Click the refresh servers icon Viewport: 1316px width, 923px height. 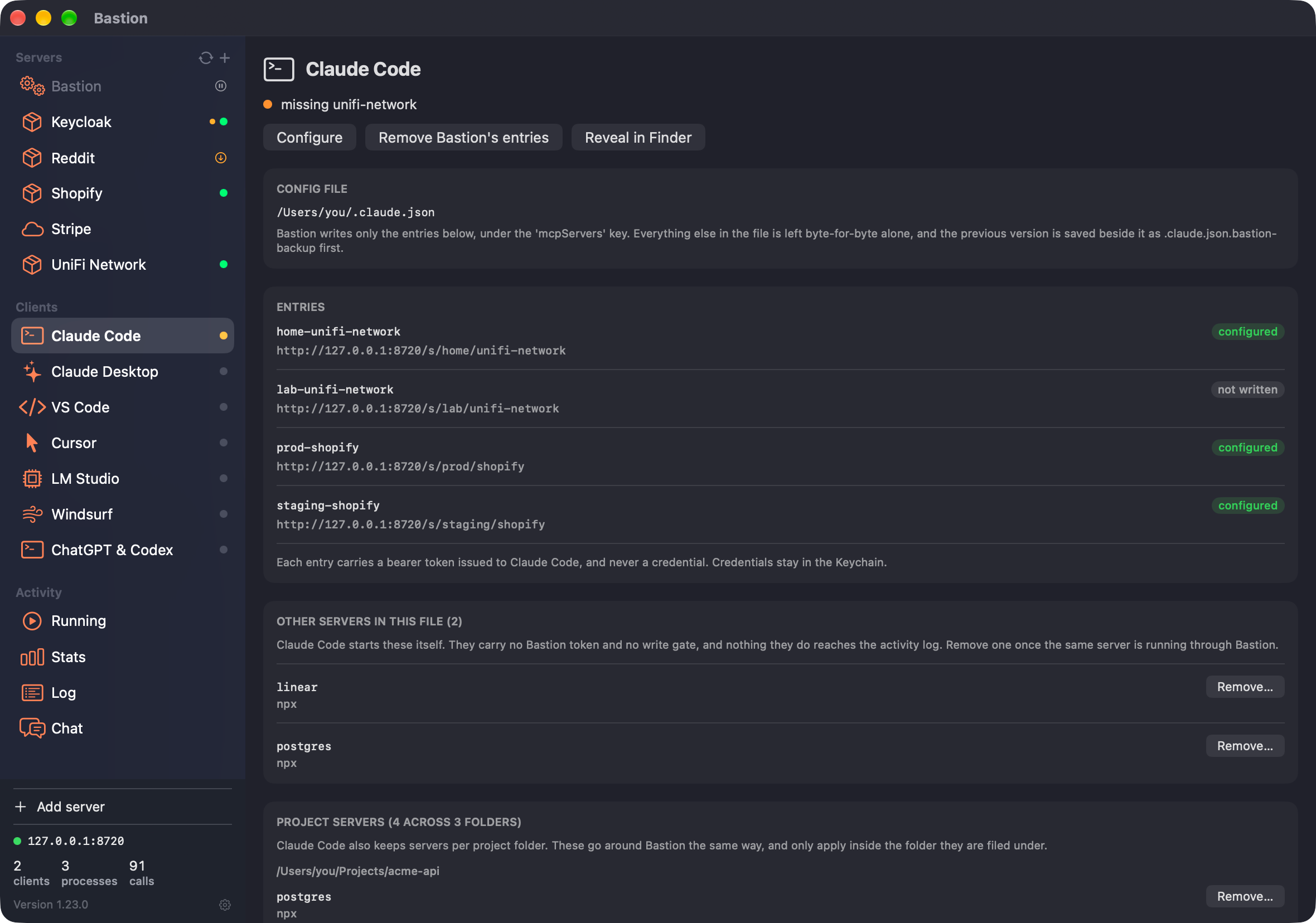(x=206, y=58)
